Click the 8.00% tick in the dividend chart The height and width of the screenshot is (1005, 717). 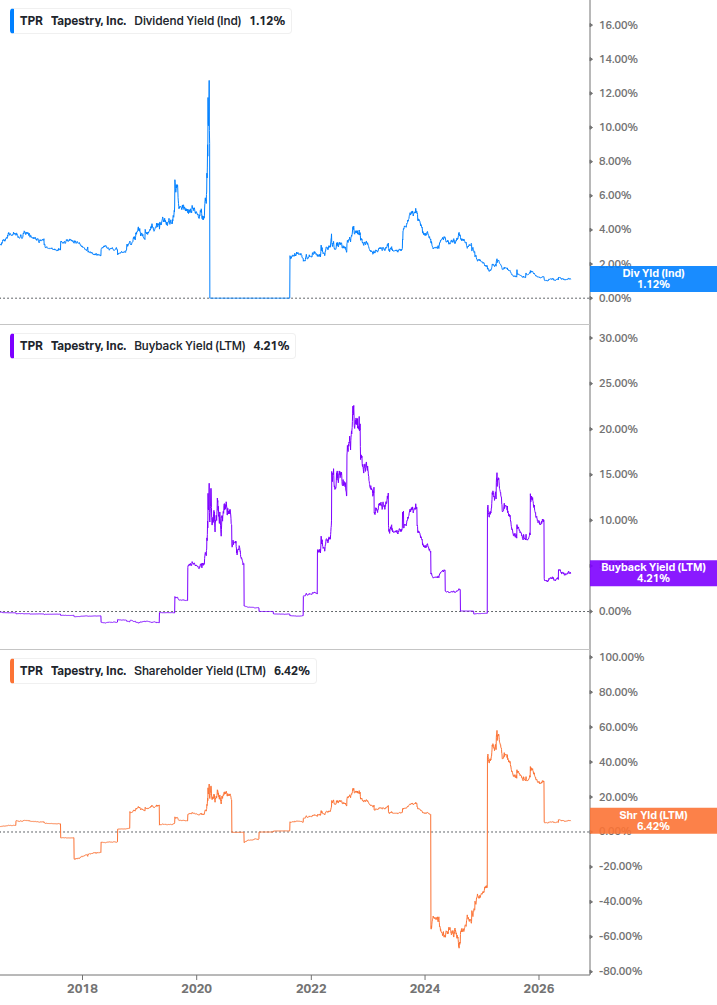[x=615, y=162]
